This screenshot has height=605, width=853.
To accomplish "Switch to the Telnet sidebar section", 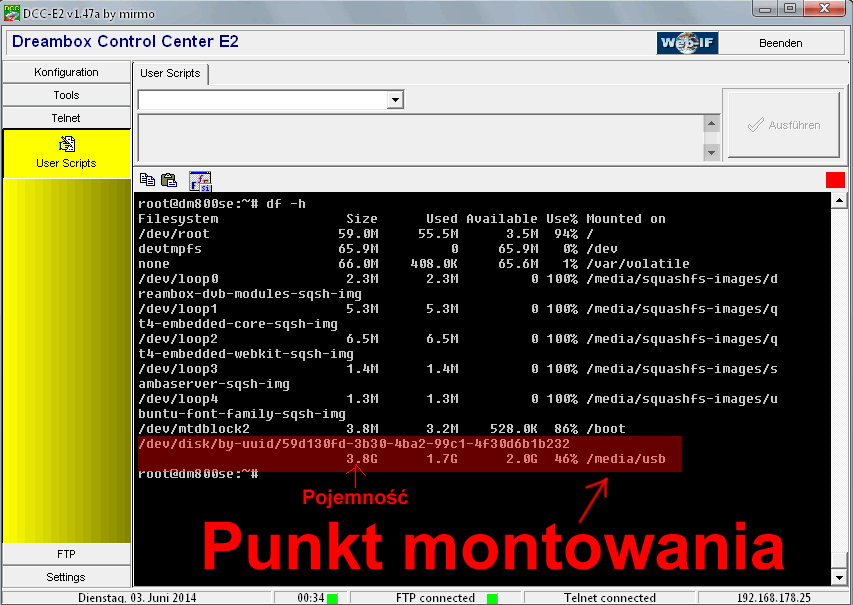I will click(66, 118).
